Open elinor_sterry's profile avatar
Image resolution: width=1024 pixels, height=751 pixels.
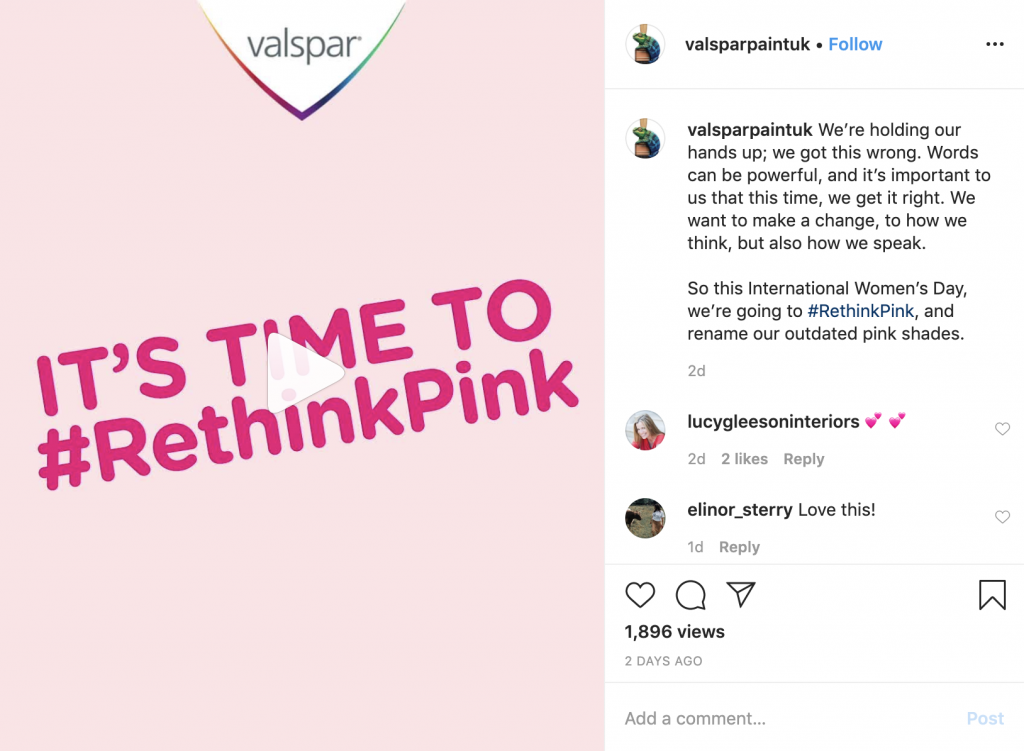coord(645,518)
